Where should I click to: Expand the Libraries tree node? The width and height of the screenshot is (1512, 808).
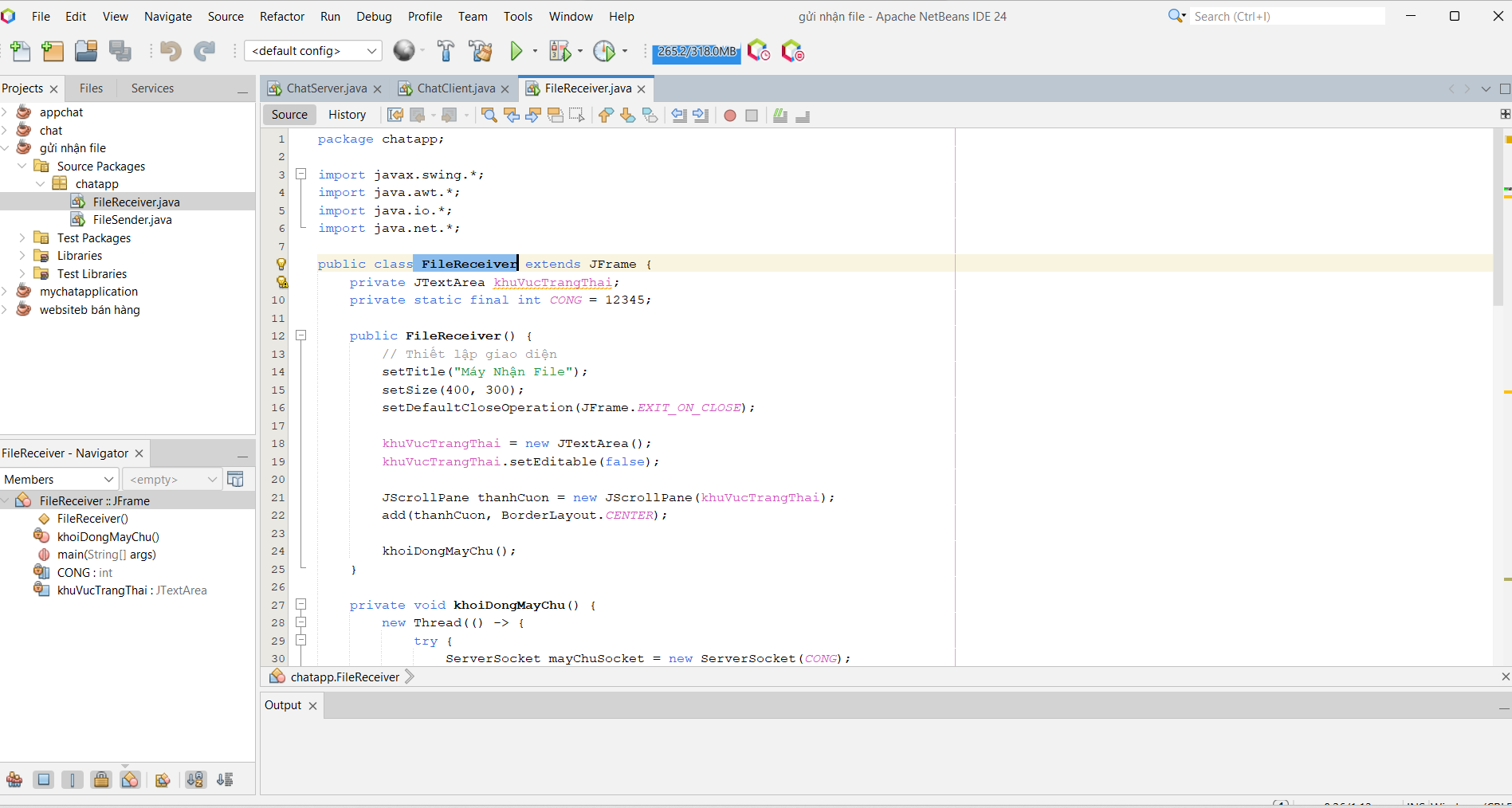click(22, 256)
